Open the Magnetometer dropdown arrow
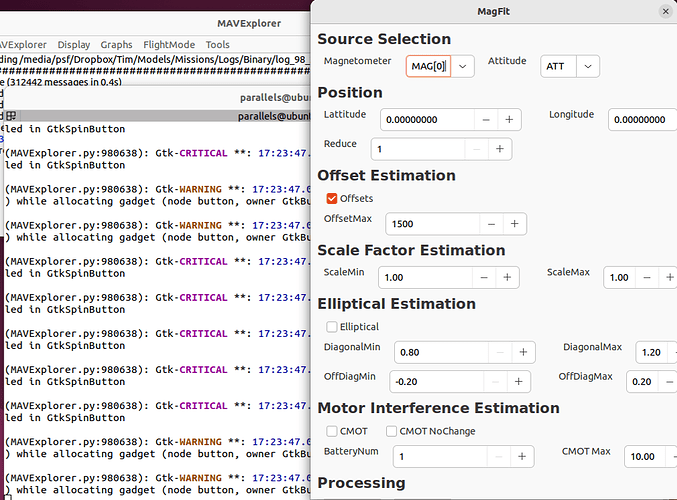Image resolution: width=677 pixels, height=500 pixels. (462, 66)
